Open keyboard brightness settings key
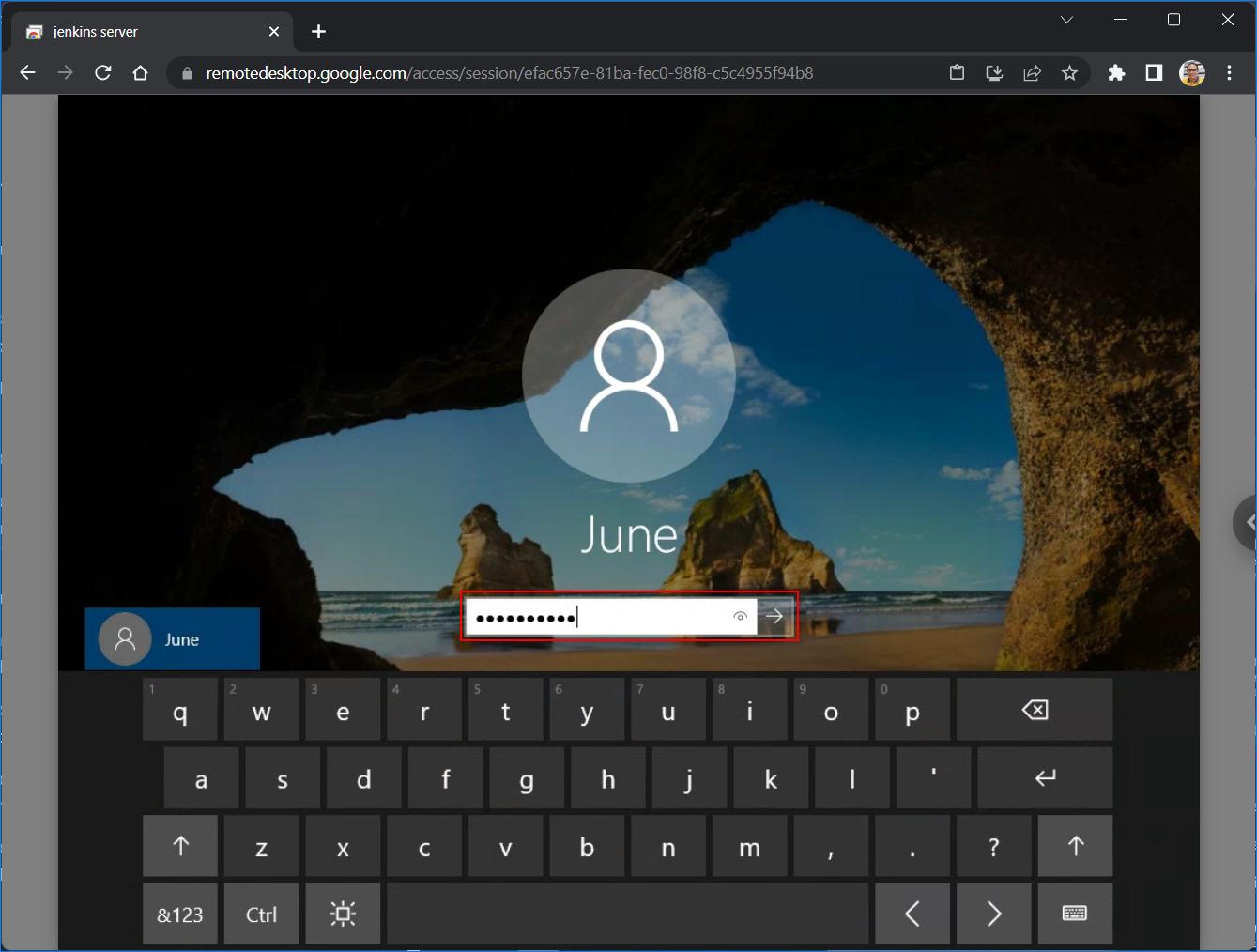Image resolution: width=1257 pixels, height=952 pixels. (343, 914)
